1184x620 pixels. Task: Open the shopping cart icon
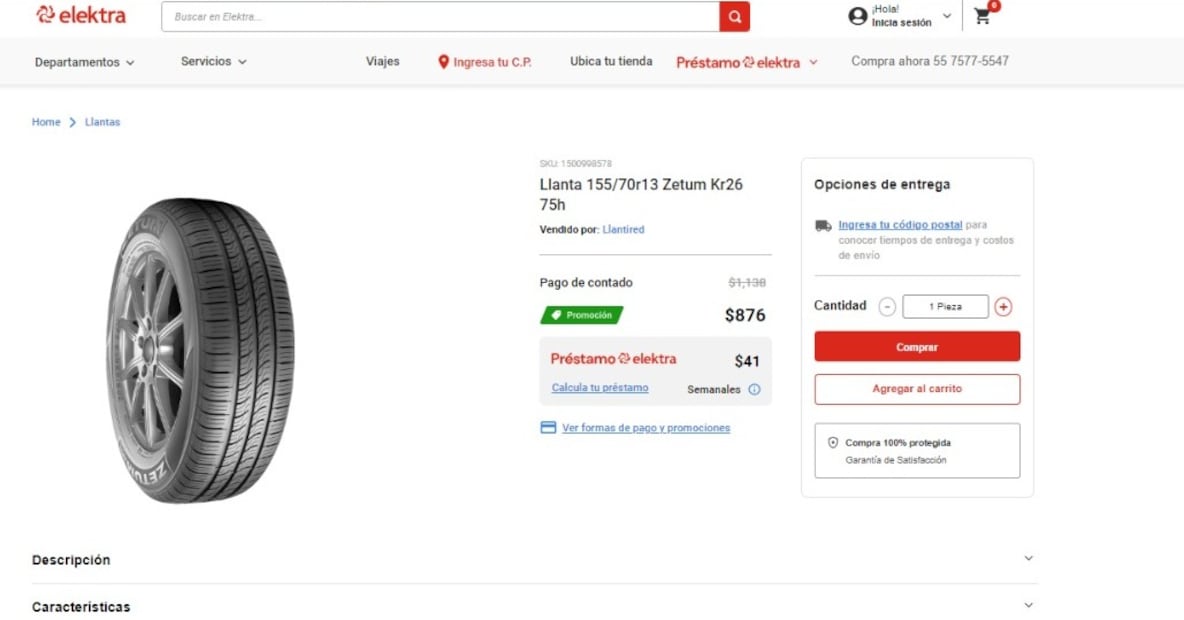(x=982, y=16)
